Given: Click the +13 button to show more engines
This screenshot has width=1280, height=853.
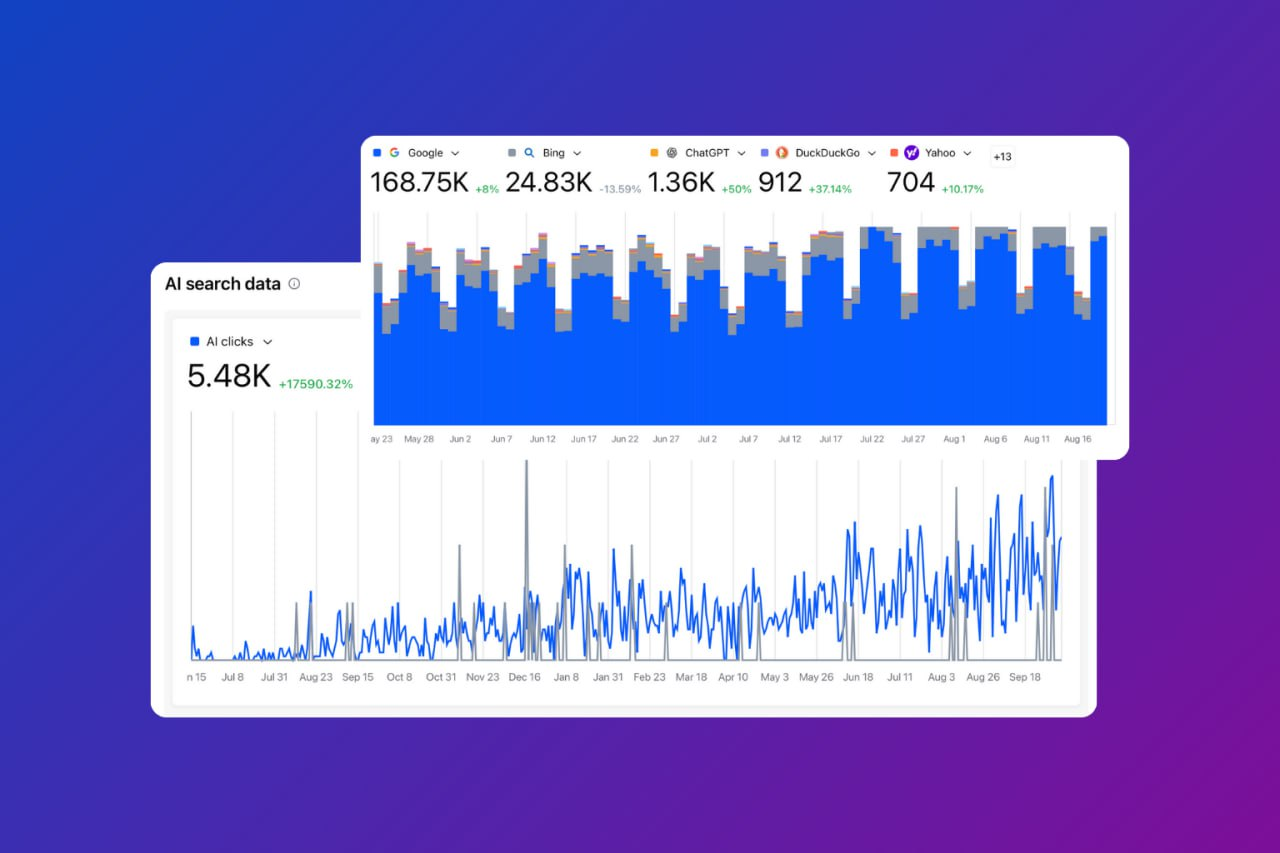Looking at the screenshot, I should coord(1002,156).
